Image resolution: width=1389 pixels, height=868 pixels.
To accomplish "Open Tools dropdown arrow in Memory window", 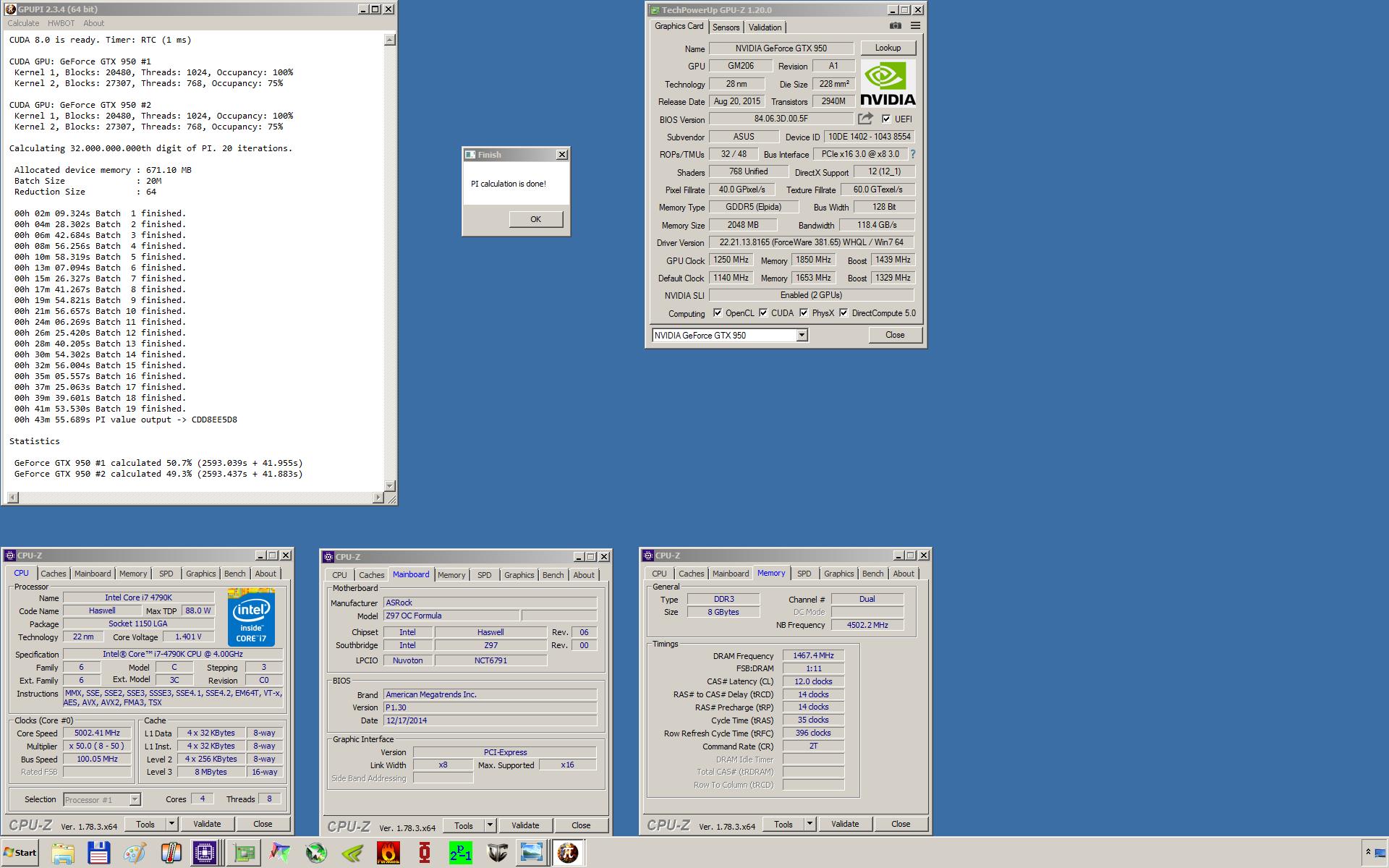I will point(810,824).
